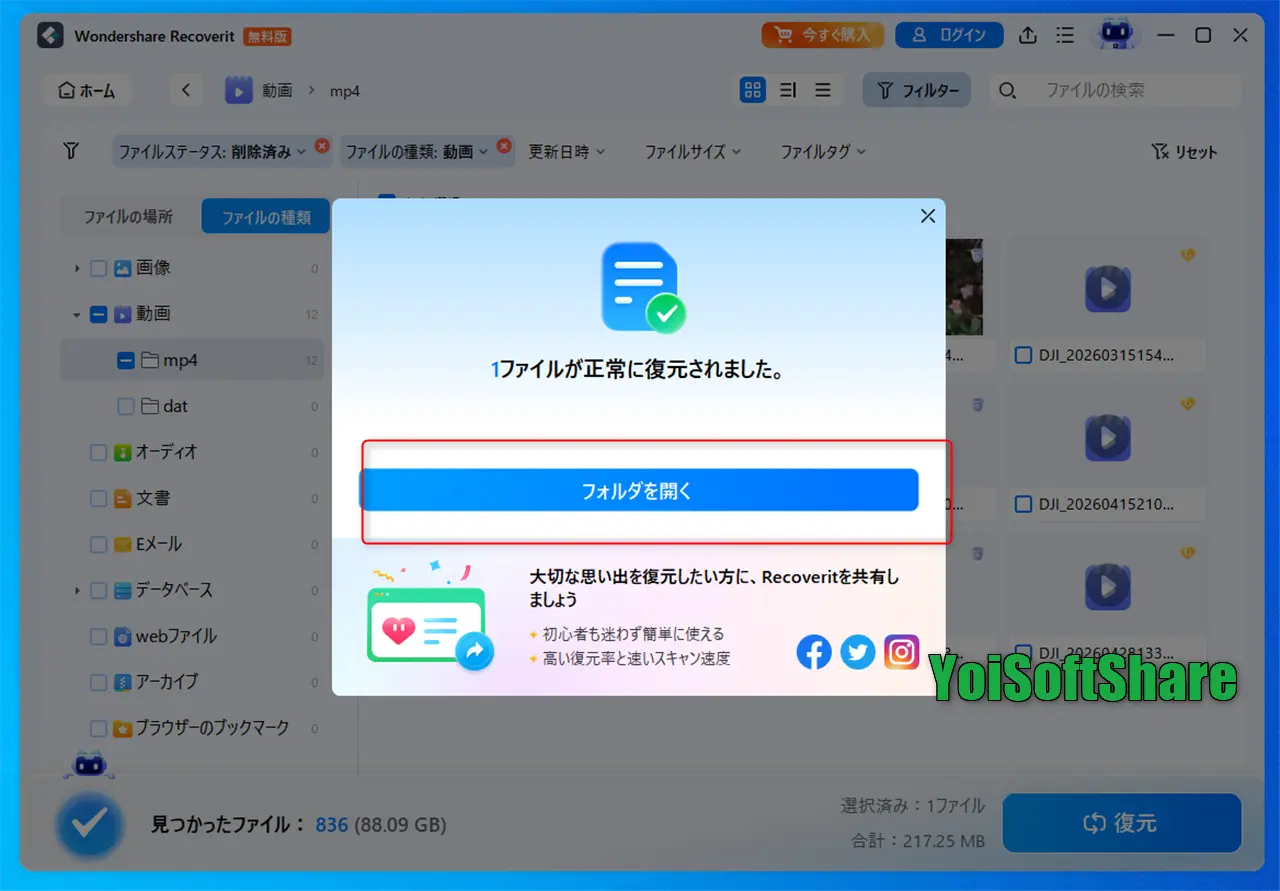The image size is (1280, 891).
Task: Check the DJI_20260415210 video checkbox
Action: pos(1022,504)
